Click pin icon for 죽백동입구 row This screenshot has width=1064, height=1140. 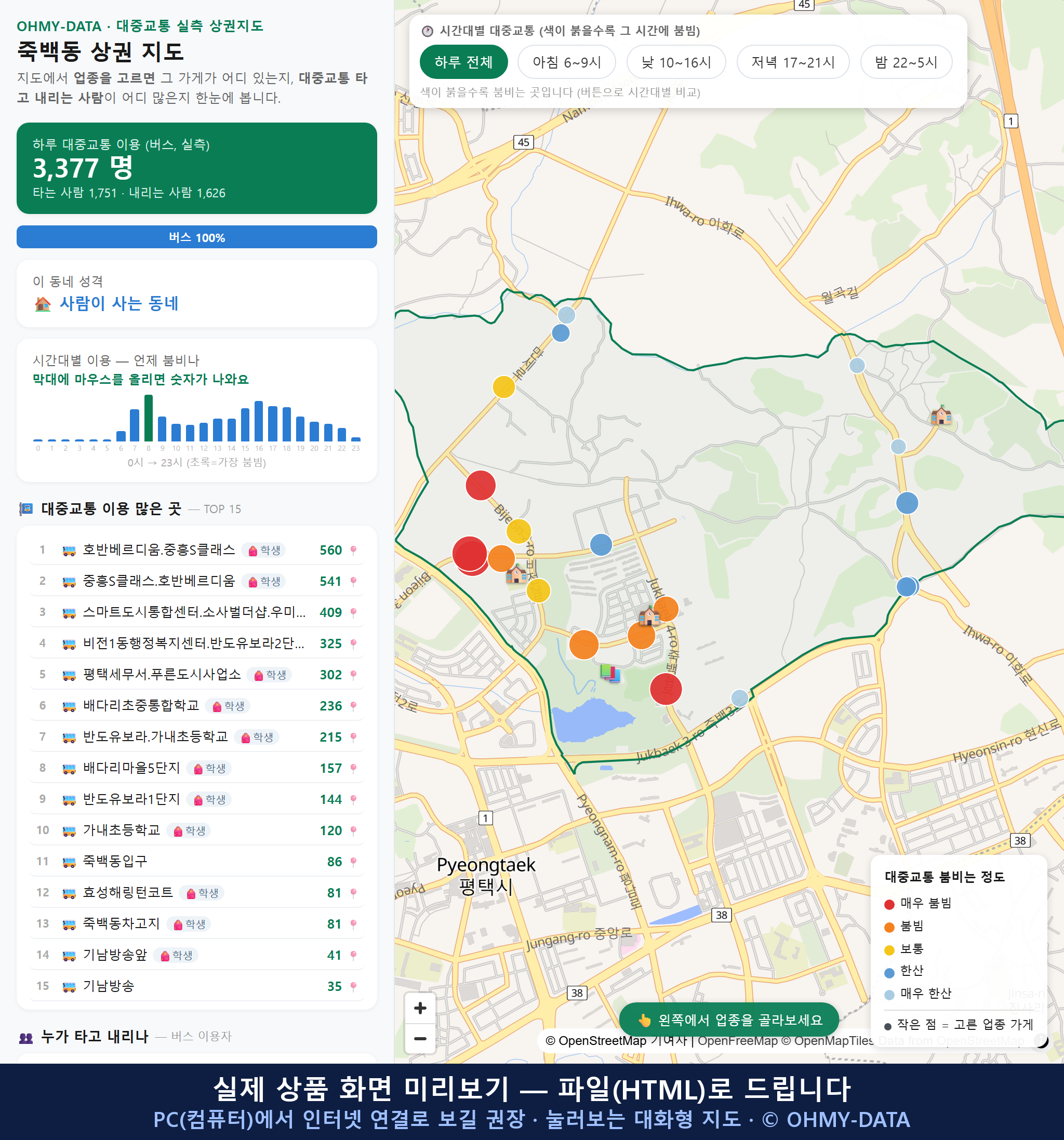[x=353, y=862]
